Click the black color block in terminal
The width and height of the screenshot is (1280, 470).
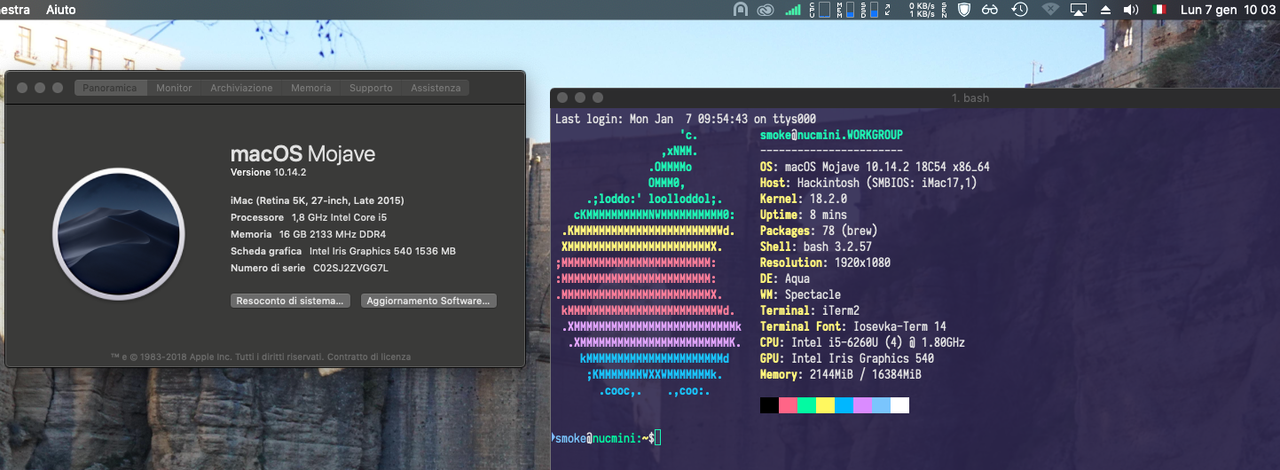[x=769, y=405]
